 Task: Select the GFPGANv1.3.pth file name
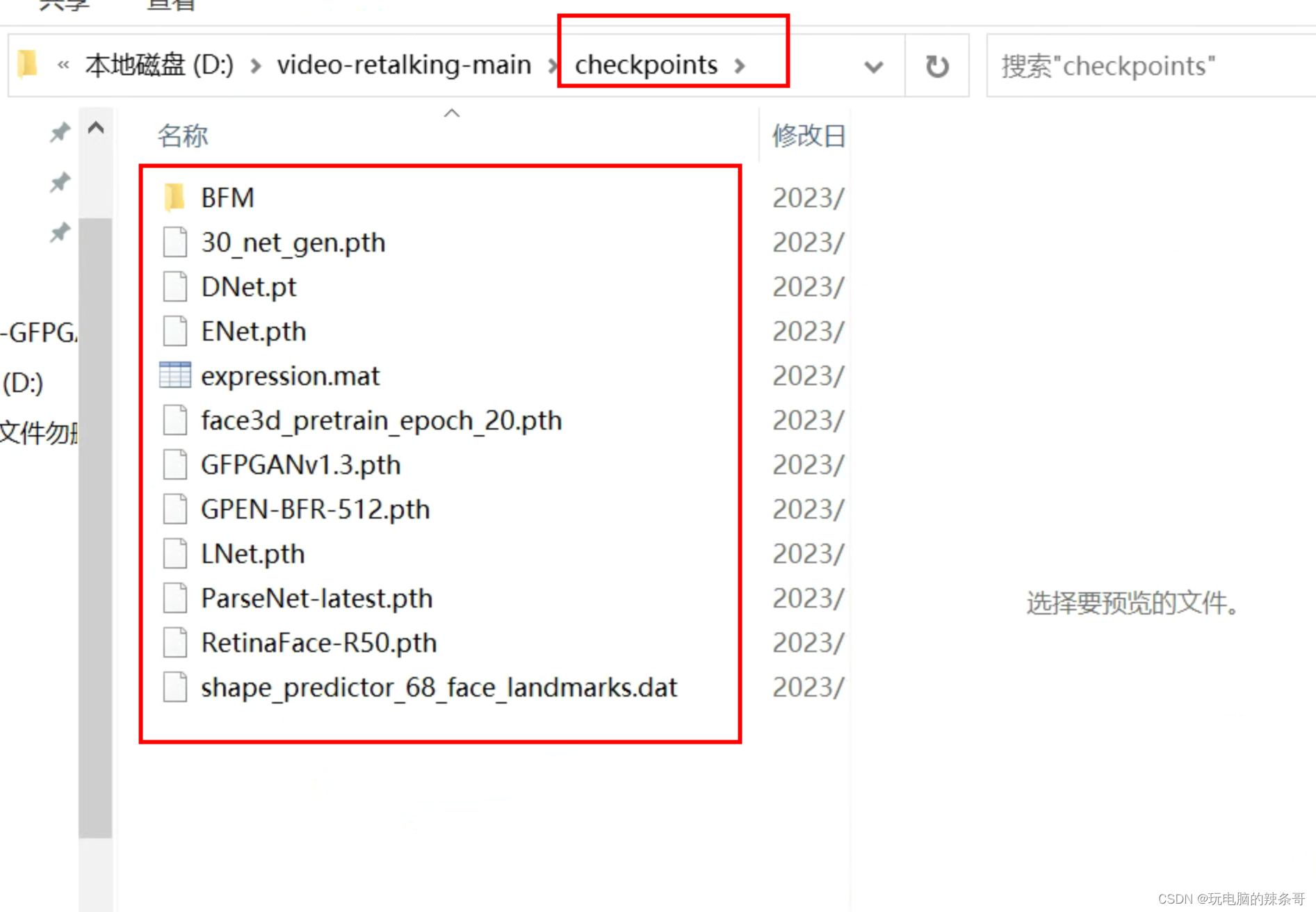[300, 464]
